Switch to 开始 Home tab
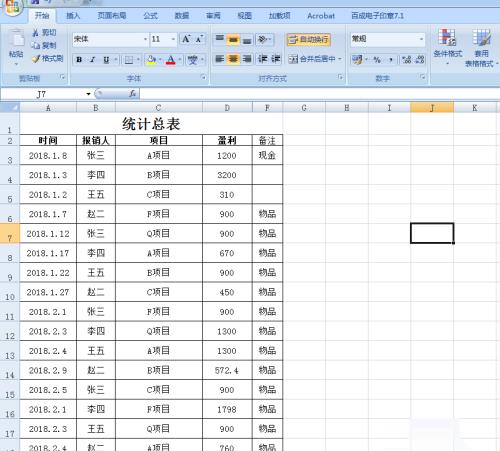The width and height of the screenshot is (500, 451). coord(42,16)
